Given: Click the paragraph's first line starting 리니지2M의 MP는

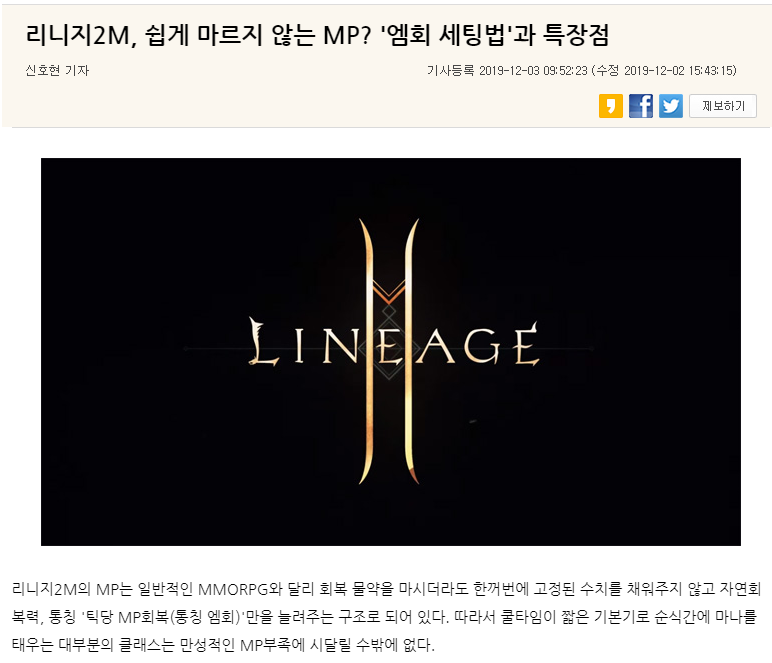Looking at the screenshot, I should point(386,589).
